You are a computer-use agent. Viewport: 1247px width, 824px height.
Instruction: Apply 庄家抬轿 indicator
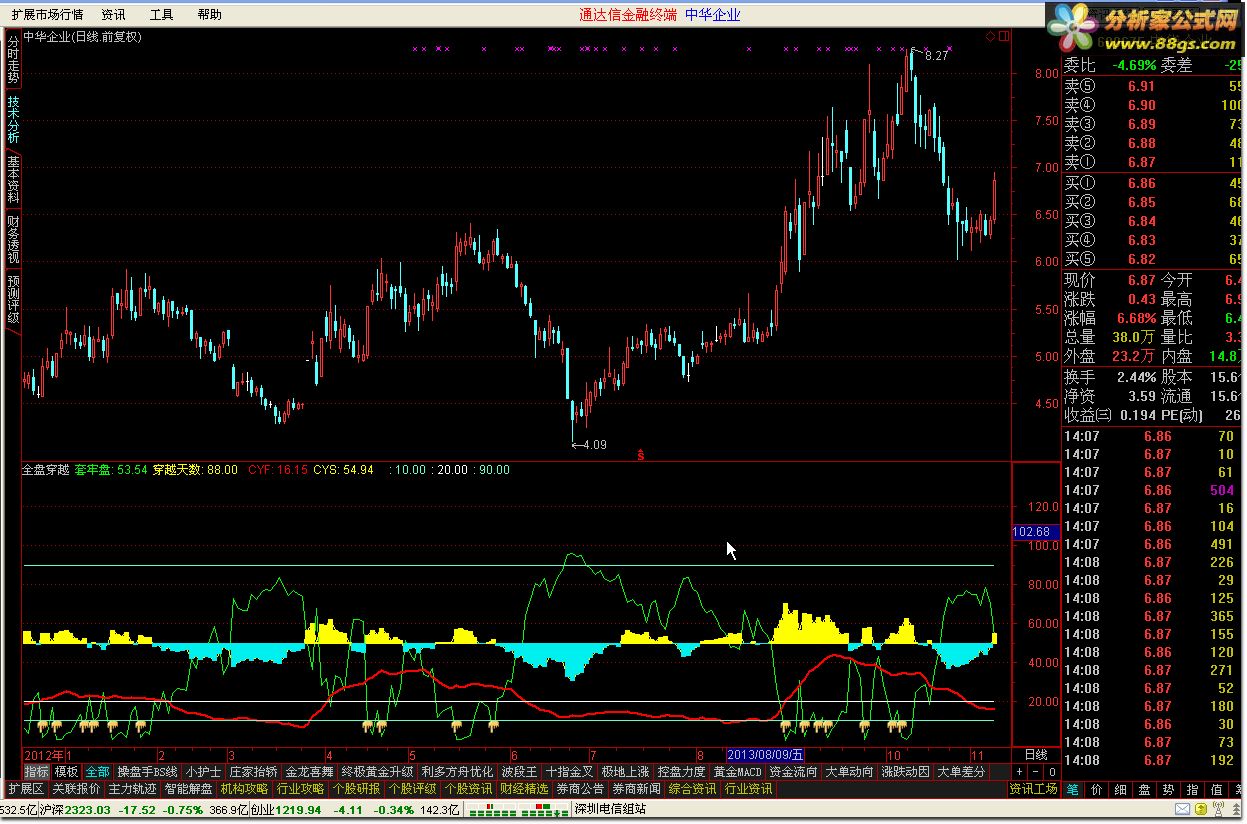click(254, 772)
